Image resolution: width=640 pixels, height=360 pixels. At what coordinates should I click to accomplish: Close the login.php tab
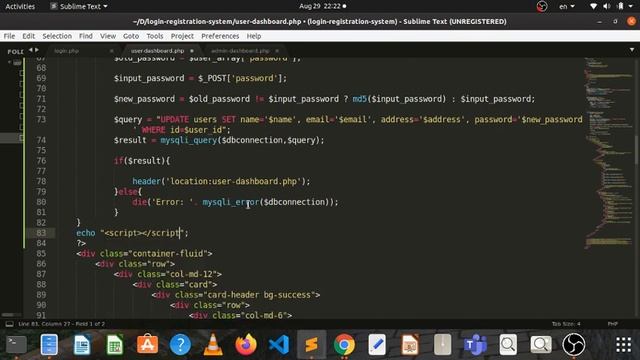(111, 51)
